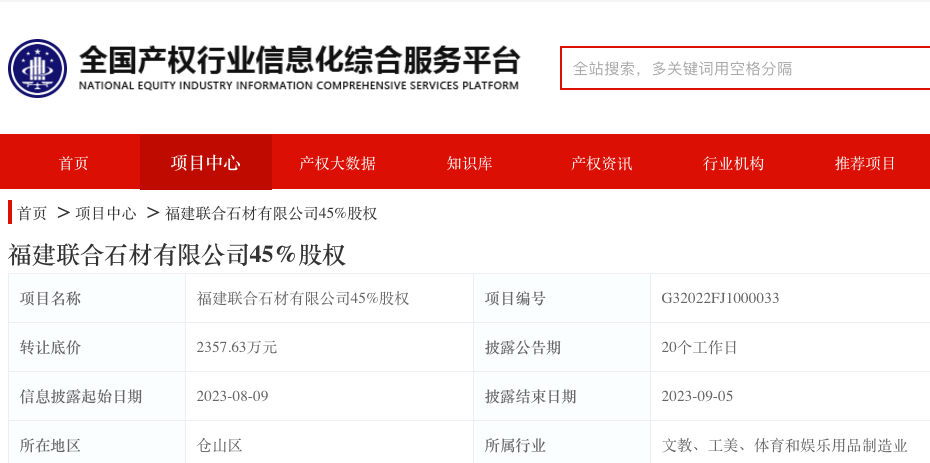The width and height of the screenshot is (930, 463).
Task: Open the 首页 navigation tab
Action: click(74, 163)
